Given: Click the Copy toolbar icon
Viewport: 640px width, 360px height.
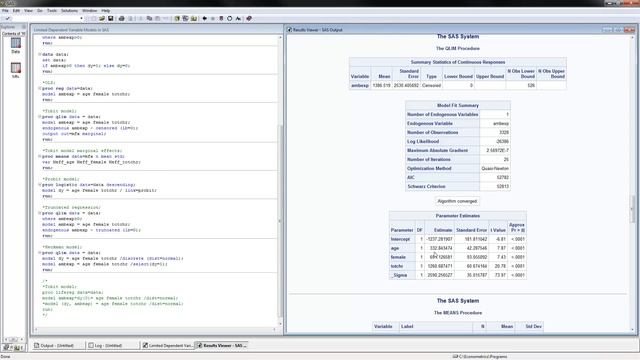Looking at the screenshot, I should (149, 18).
